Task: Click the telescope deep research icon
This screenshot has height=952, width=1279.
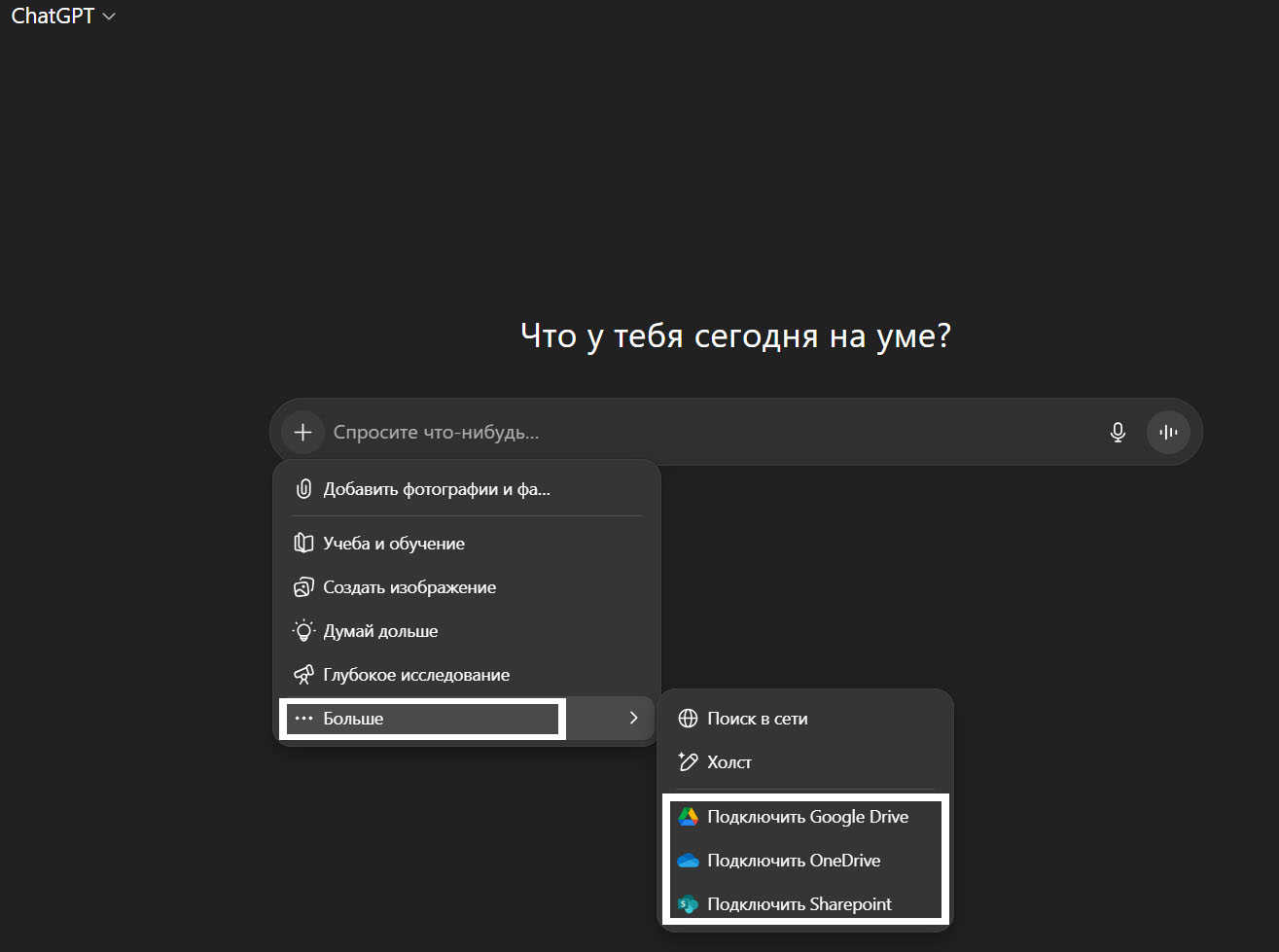Action: point(303,675)
